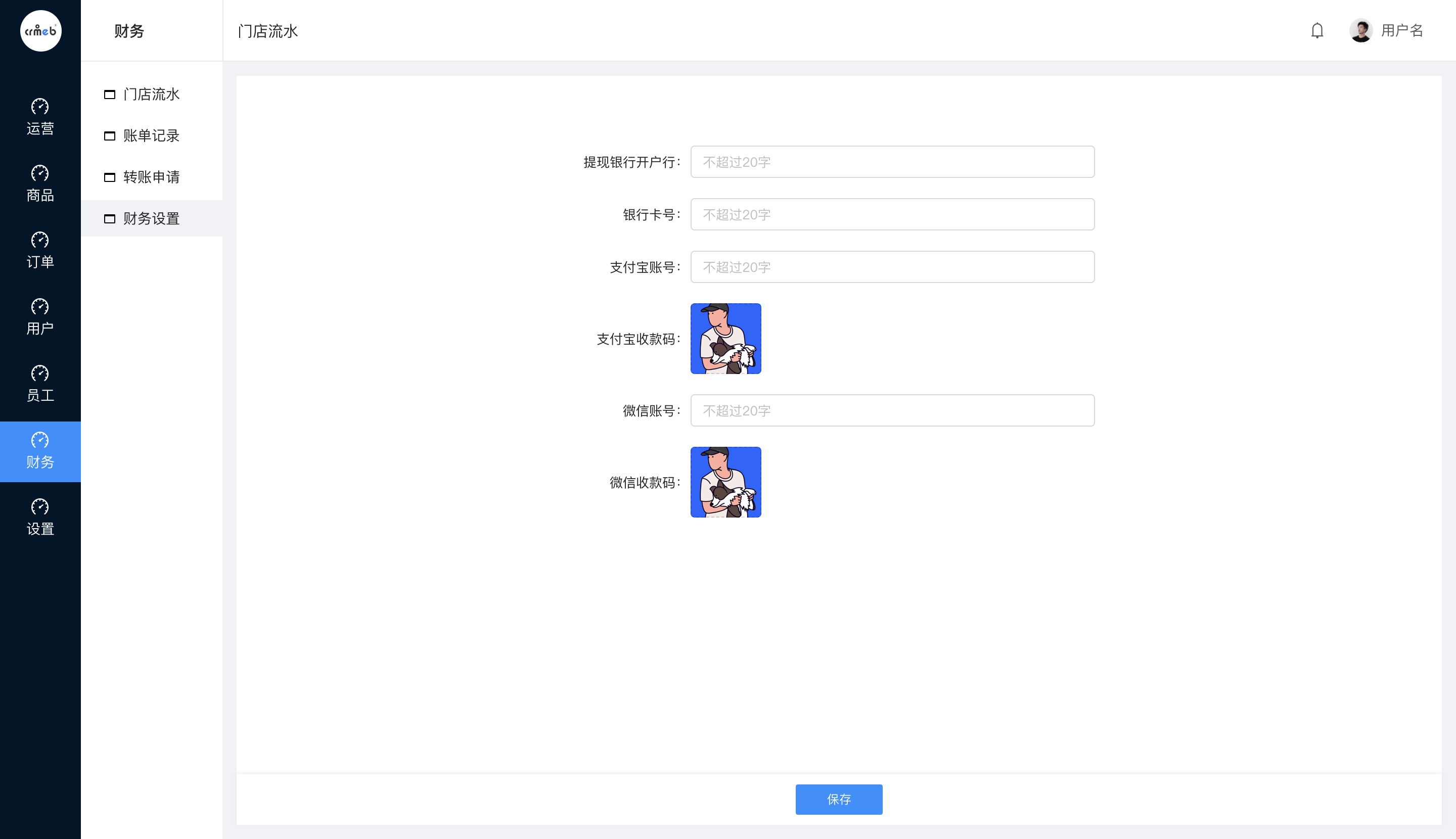The height and width of the screenshot is (839, 1456).
Task: Click the crmeb logo
Action: [40, 31]
